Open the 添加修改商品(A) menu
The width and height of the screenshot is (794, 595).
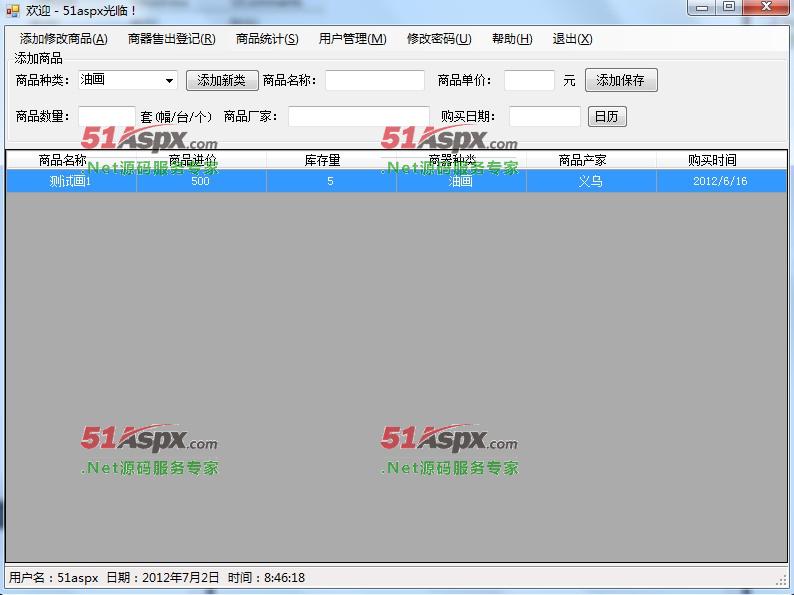pos(63,39)
